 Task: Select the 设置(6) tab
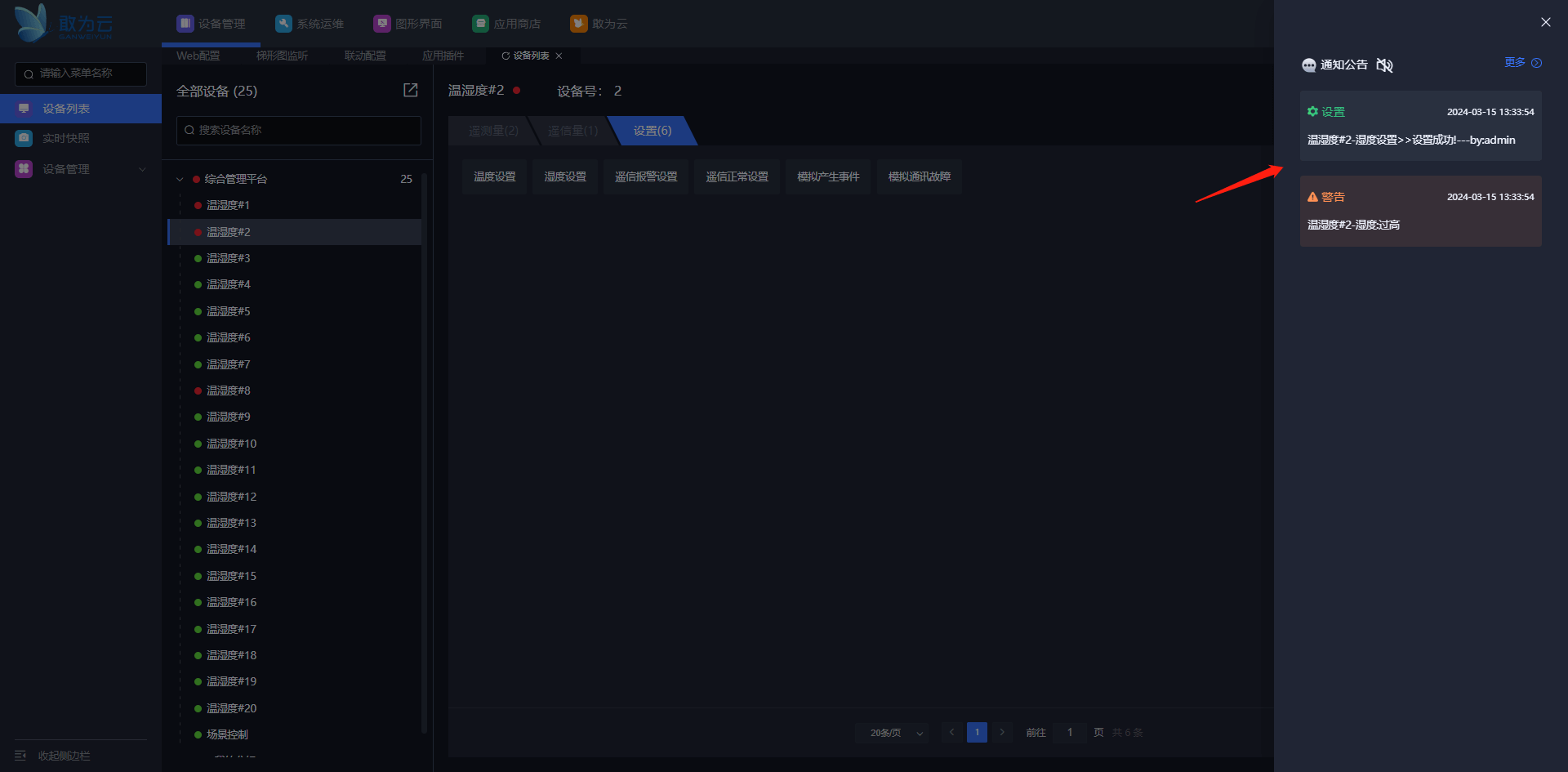point(653,131)
